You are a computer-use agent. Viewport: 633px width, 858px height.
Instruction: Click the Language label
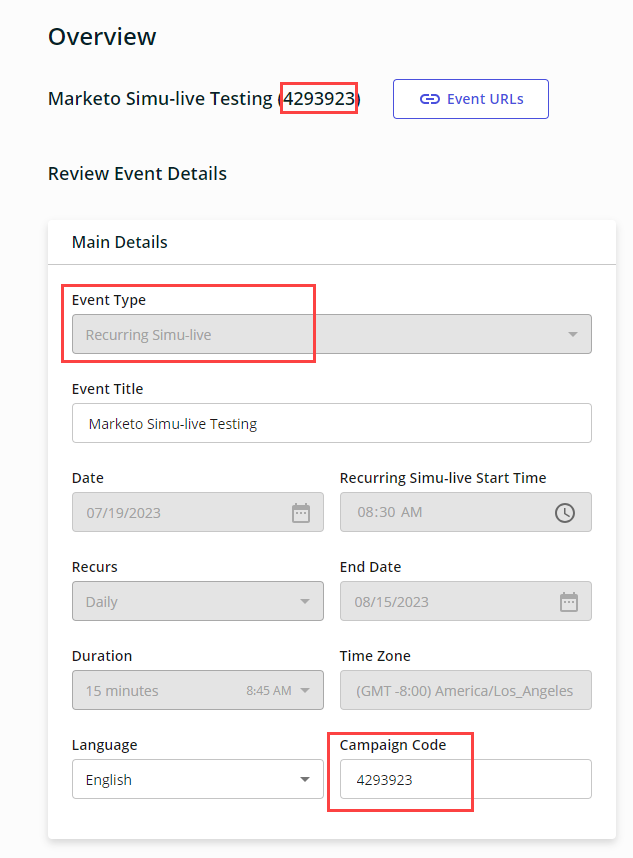(104, 745)
